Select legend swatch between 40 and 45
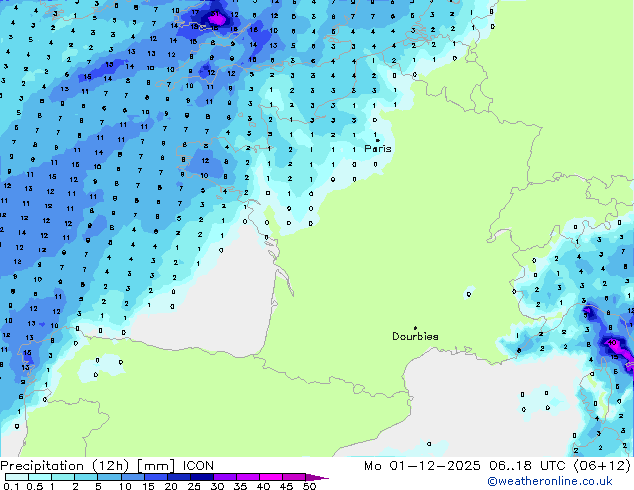The height and width of the screenshot is (490, 634). pos(271,477)
